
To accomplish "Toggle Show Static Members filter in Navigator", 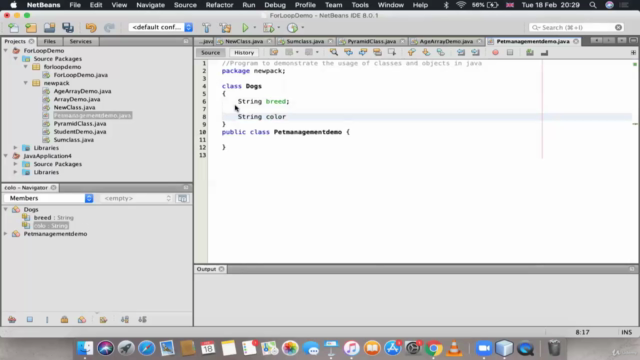I will tap(47, 320).
